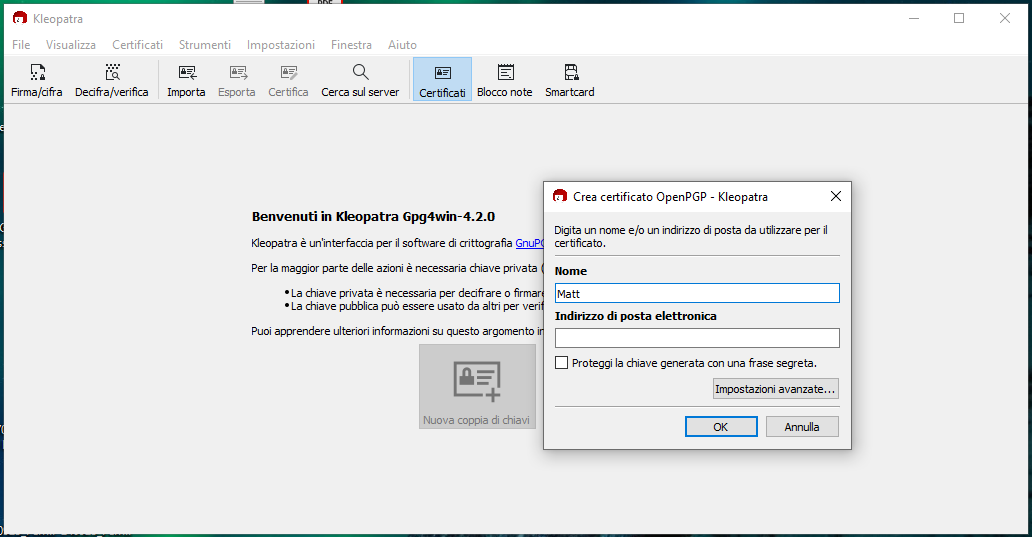Click the Certifica toolbar icon
This screenshot has height=537, width=1032.
tap(288, 80)
